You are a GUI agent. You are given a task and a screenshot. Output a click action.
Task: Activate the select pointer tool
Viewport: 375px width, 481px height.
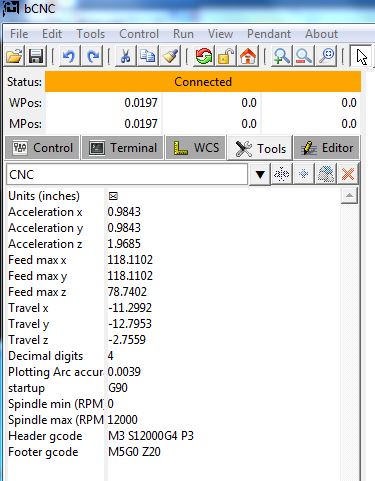coord(361,56)
